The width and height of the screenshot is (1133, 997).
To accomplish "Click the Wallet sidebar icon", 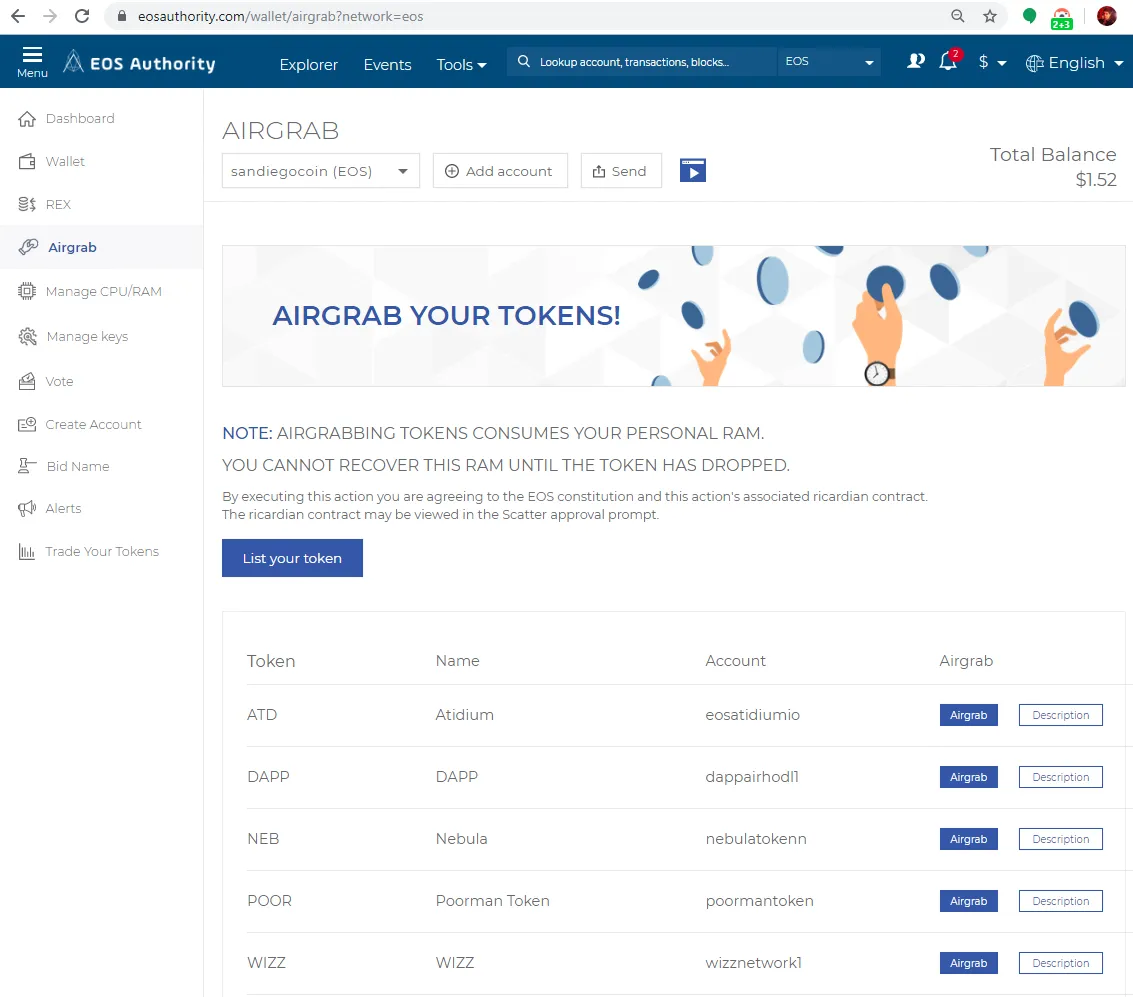I will tap(27, 162).
